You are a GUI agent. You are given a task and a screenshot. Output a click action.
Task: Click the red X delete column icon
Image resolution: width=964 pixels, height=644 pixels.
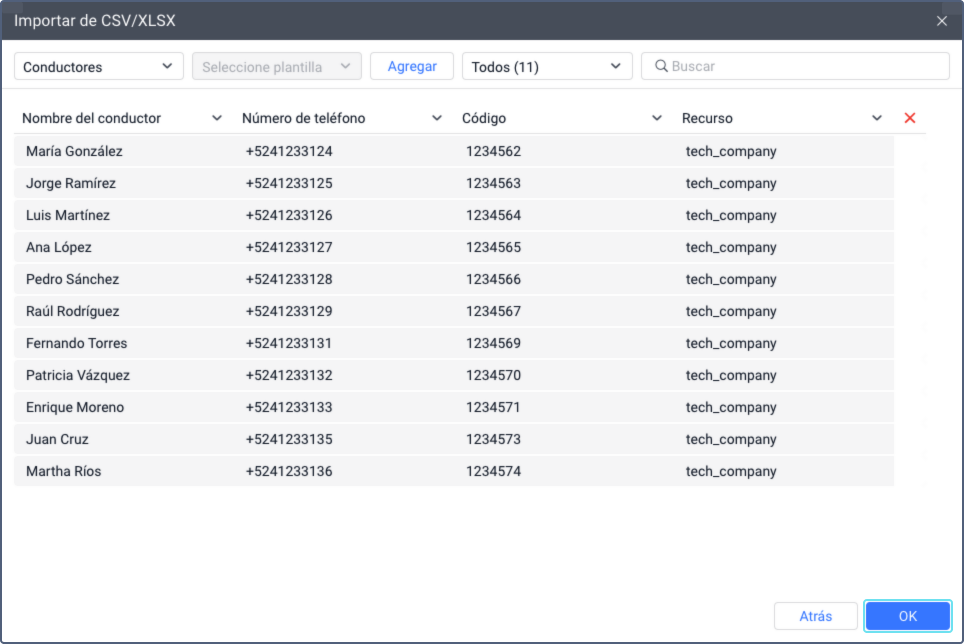[910, 118]
